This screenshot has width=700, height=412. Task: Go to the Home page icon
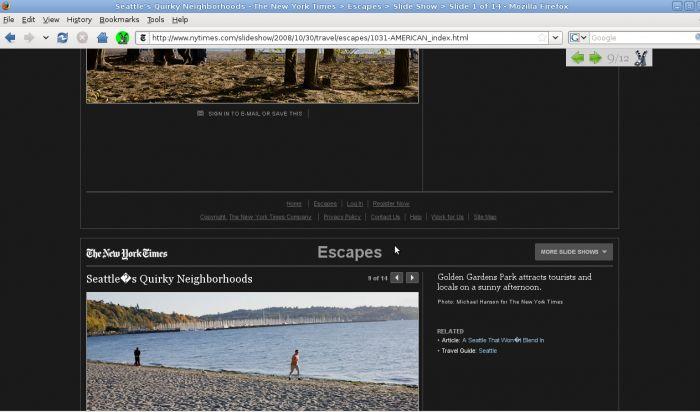(x=102, y=37)
